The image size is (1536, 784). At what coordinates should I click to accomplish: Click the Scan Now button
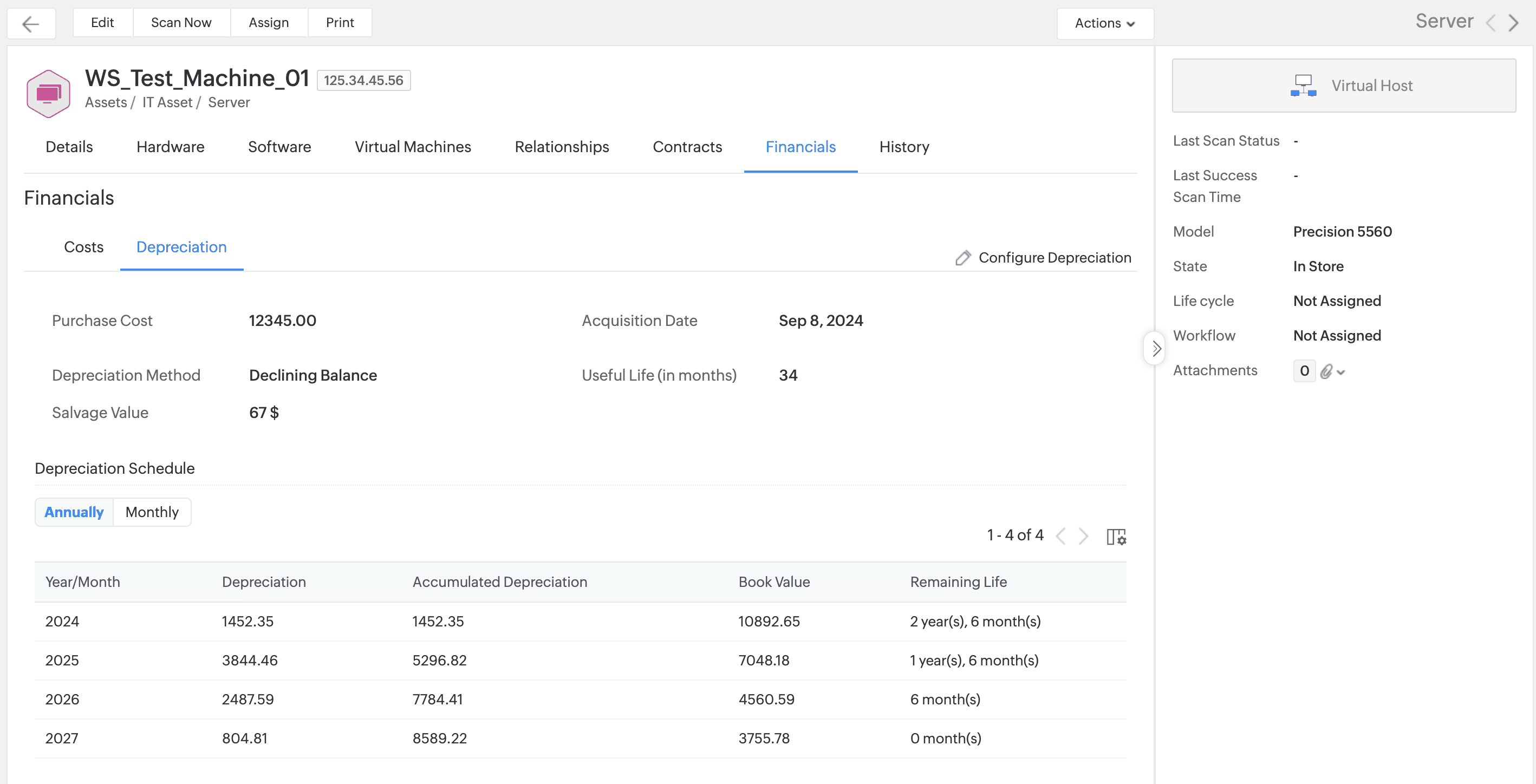[x=181, y=23]
